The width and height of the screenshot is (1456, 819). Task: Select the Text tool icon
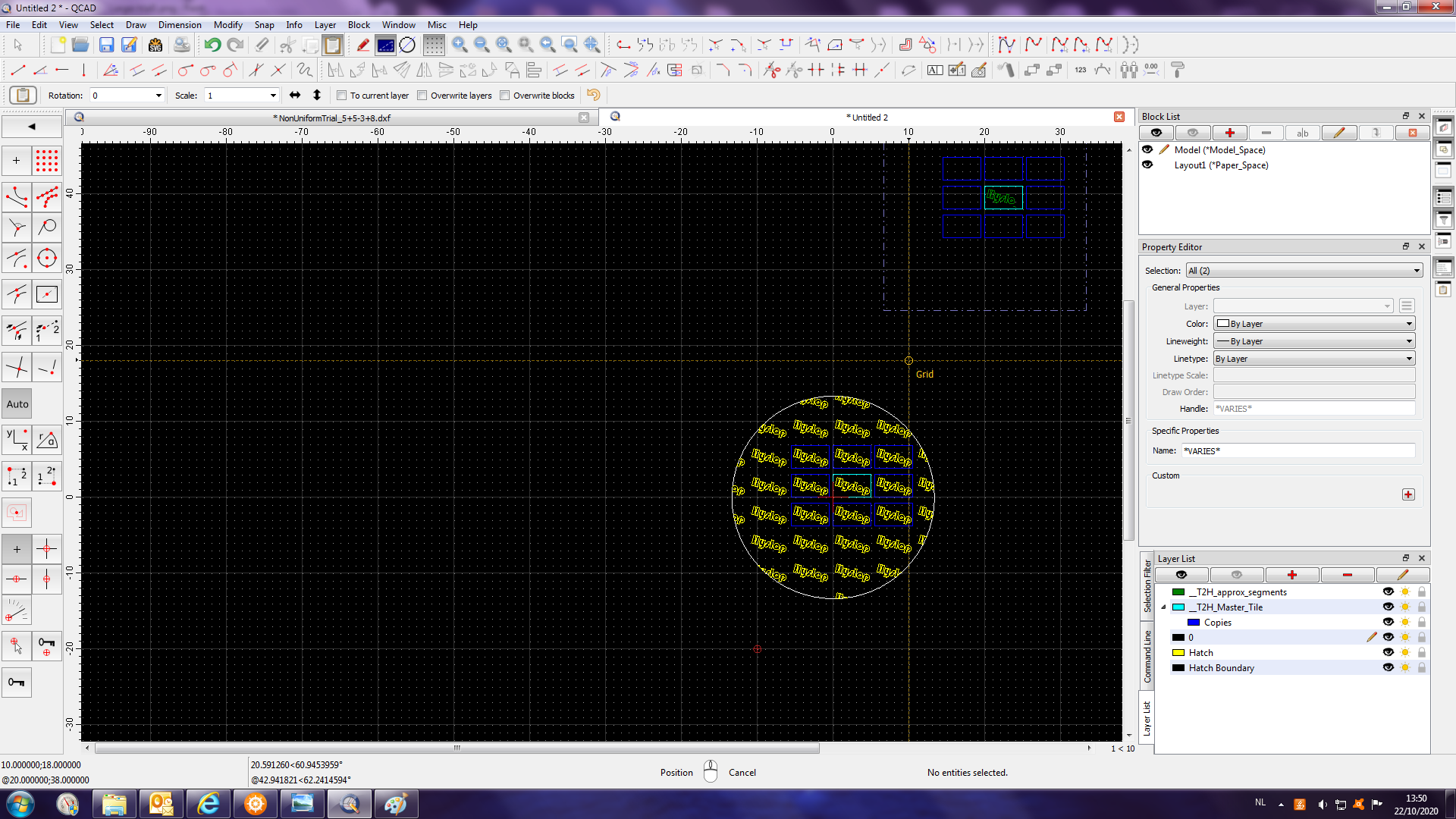934,71
